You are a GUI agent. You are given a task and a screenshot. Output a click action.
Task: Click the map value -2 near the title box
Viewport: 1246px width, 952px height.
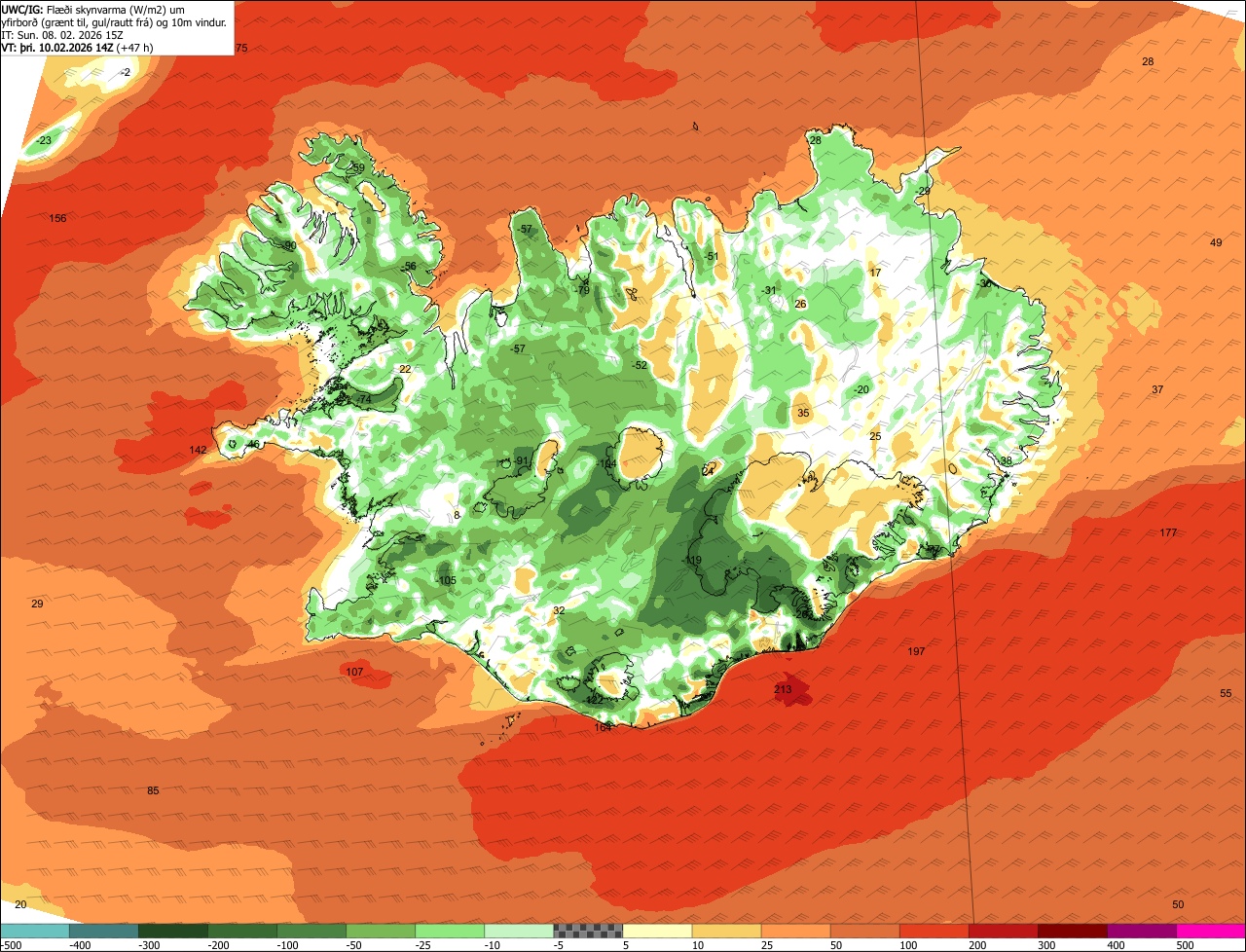click(x=125, y=73)
